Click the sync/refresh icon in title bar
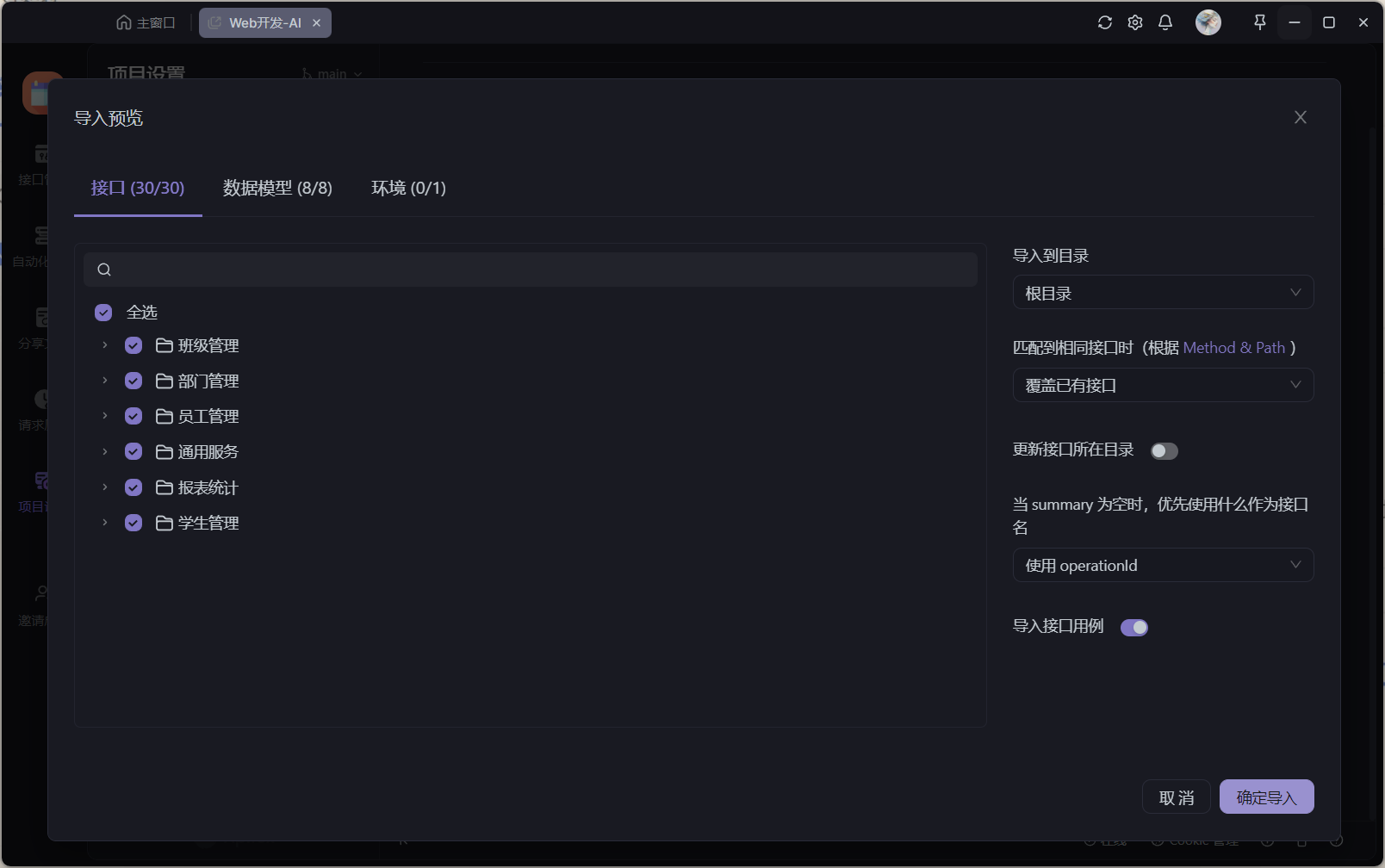1385x868 pixels. pos(1104,22)
